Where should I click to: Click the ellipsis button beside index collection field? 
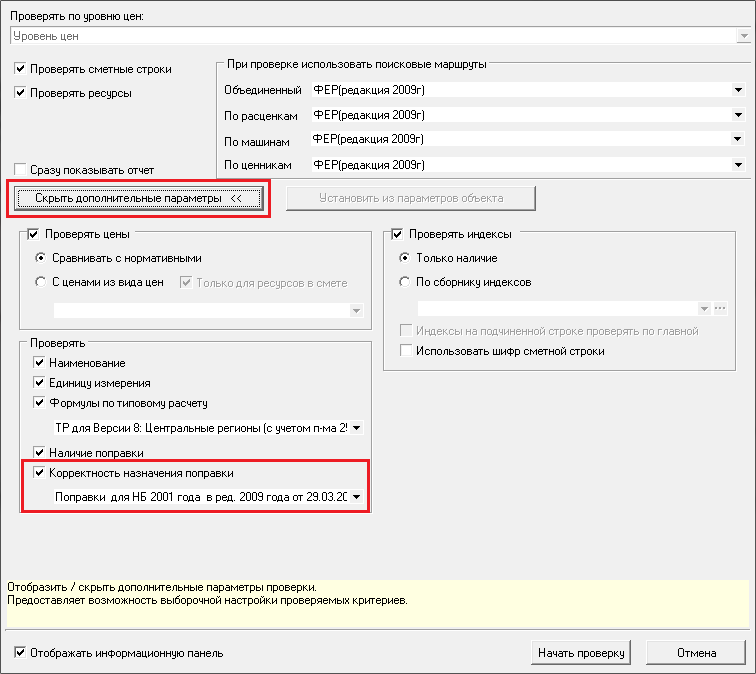(x=719, y=308)
